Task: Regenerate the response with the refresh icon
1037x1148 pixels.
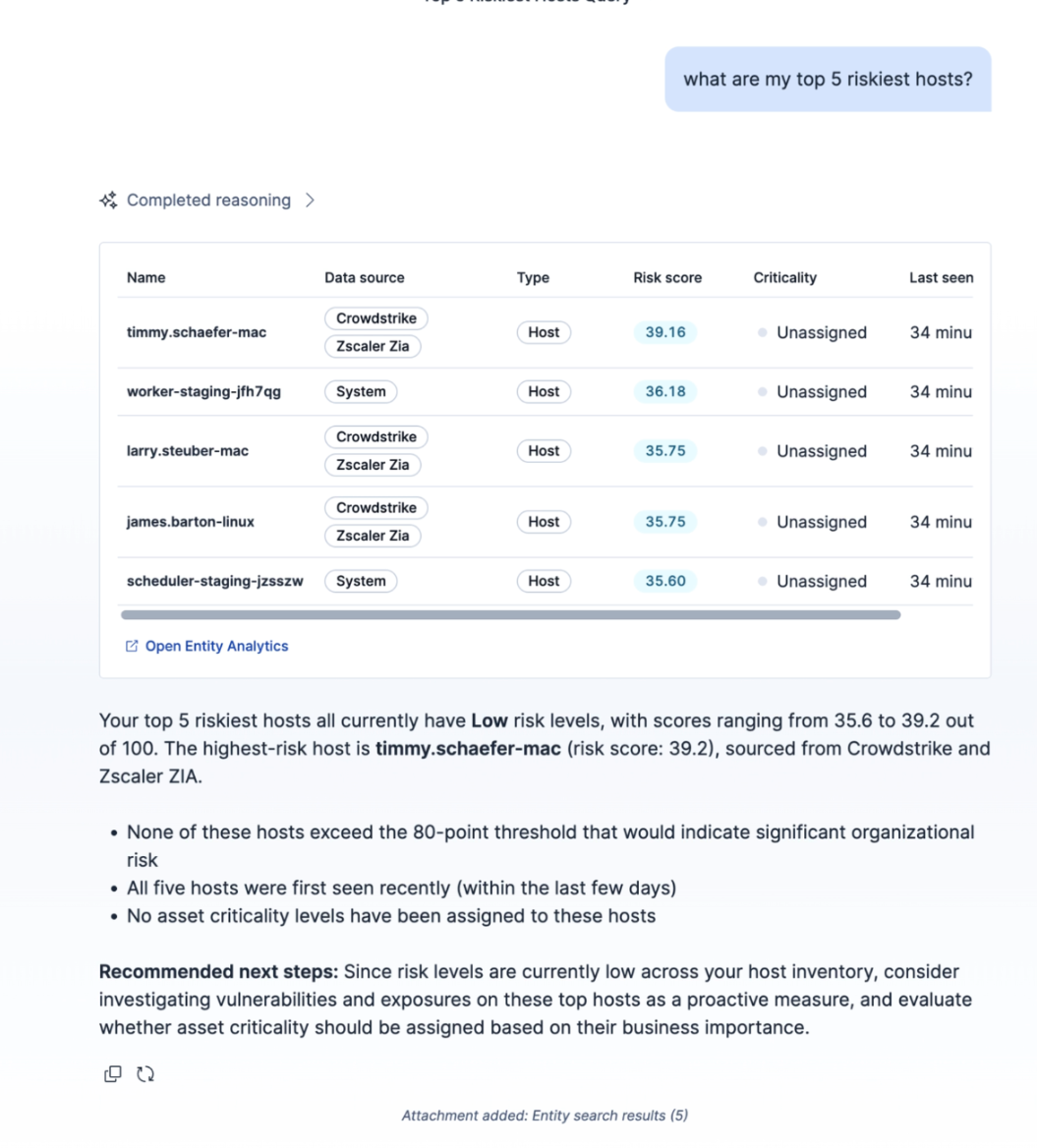Action: 145,1073
